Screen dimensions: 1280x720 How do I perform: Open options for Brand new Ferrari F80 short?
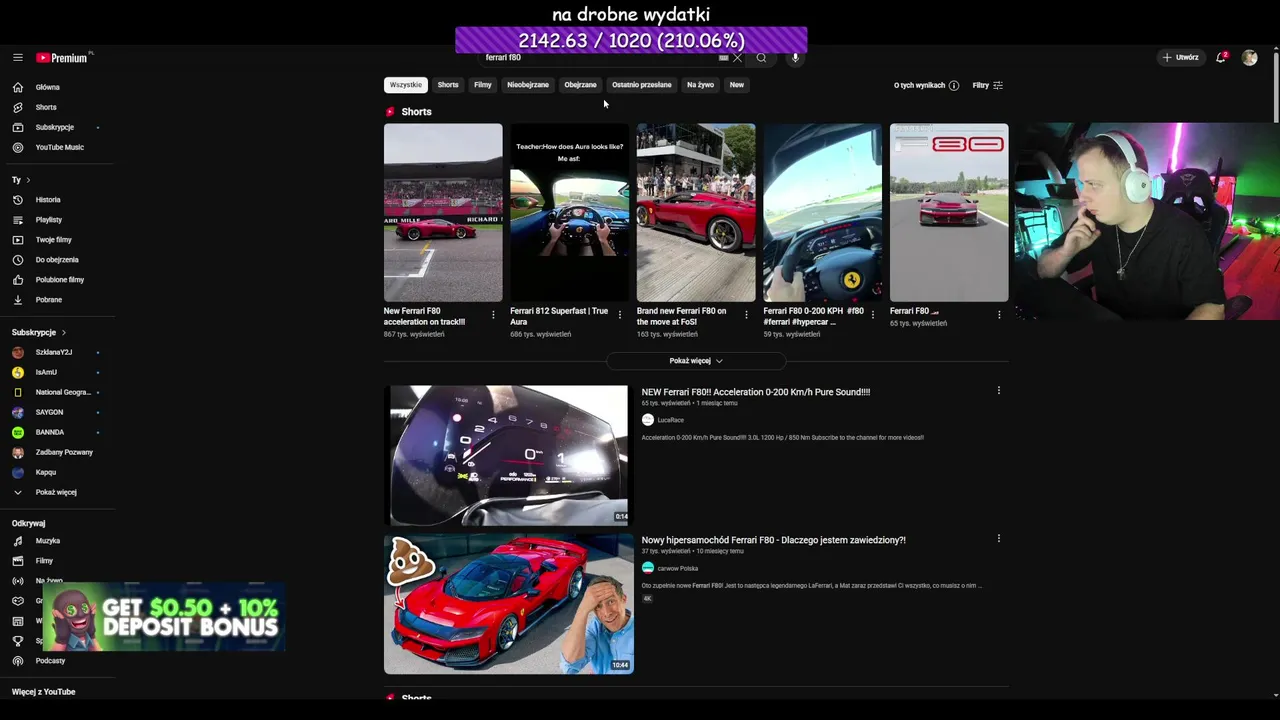point(746,315)
